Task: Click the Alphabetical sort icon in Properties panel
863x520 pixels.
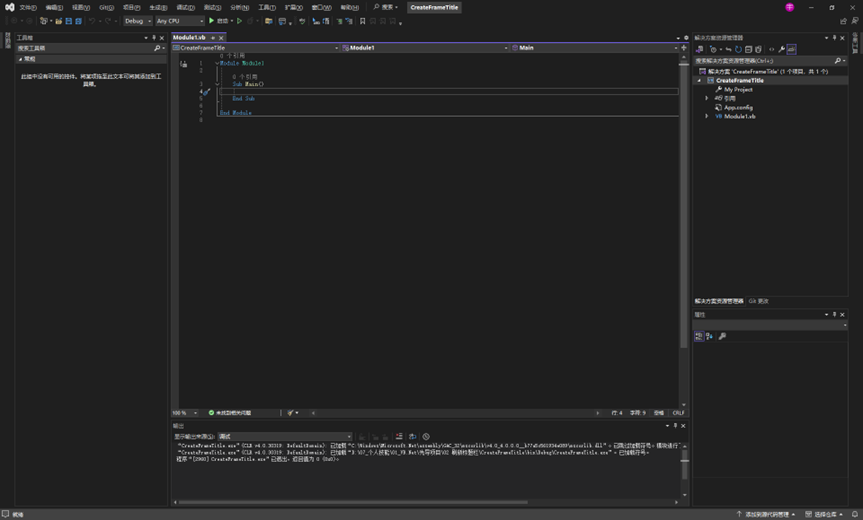Action: click(x=709, y=336)
